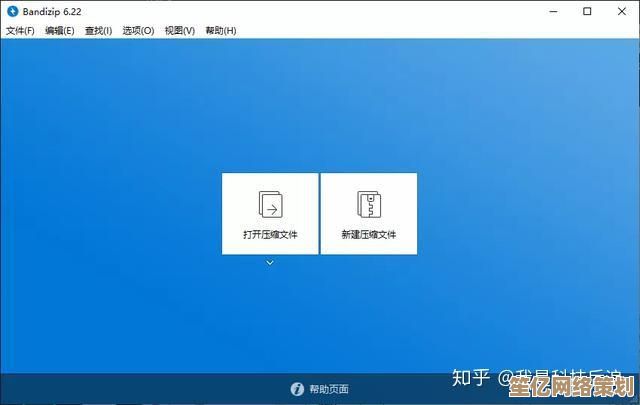The width and height of the screenshot is (640, 405).
Task: Open the 文件(F) menu
Action: [20, 31]
